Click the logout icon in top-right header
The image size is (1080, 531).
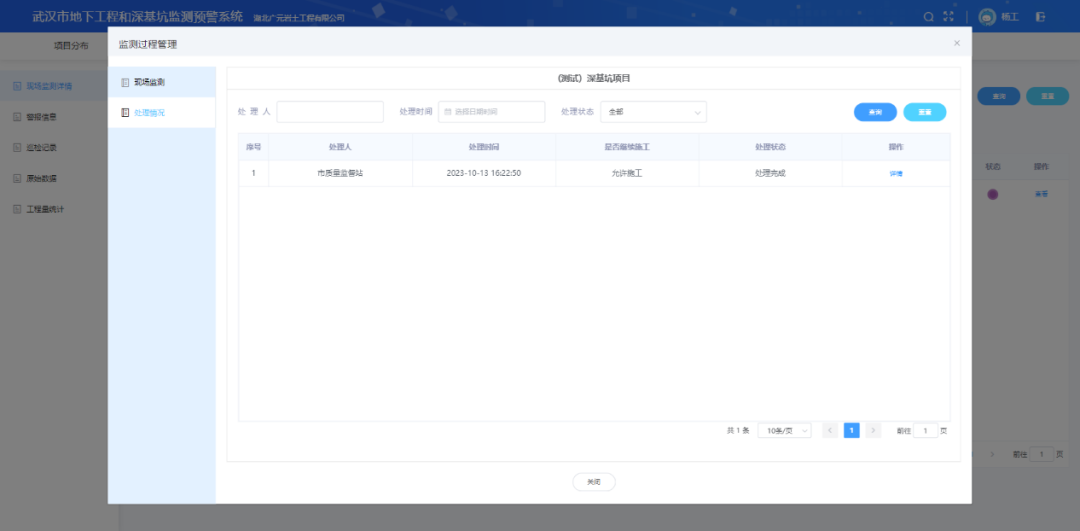coord(1041,17)
